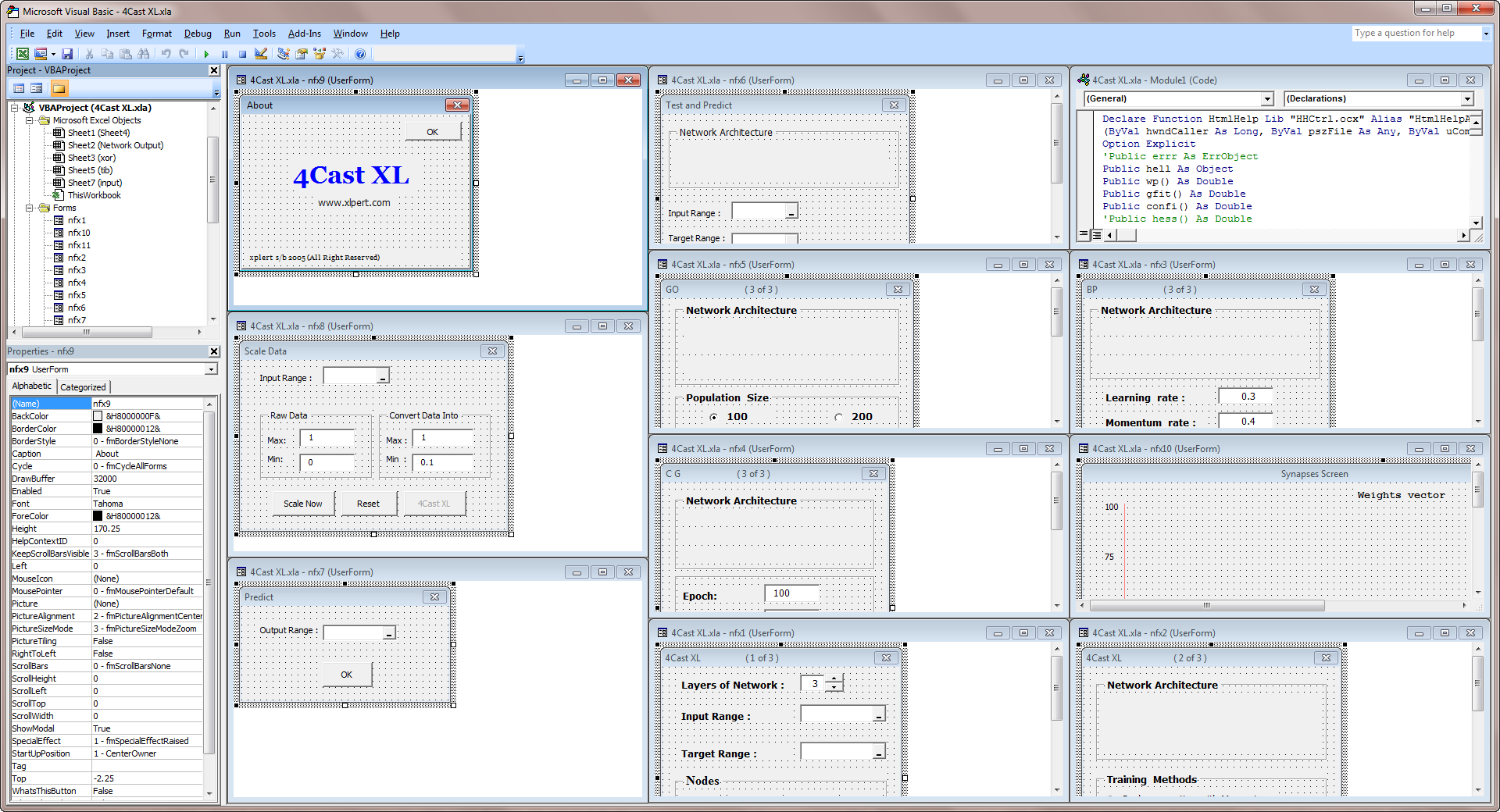Open the Add-Ins menu
This screenshot has width=1500, height=812.
(x=304, y=34)
